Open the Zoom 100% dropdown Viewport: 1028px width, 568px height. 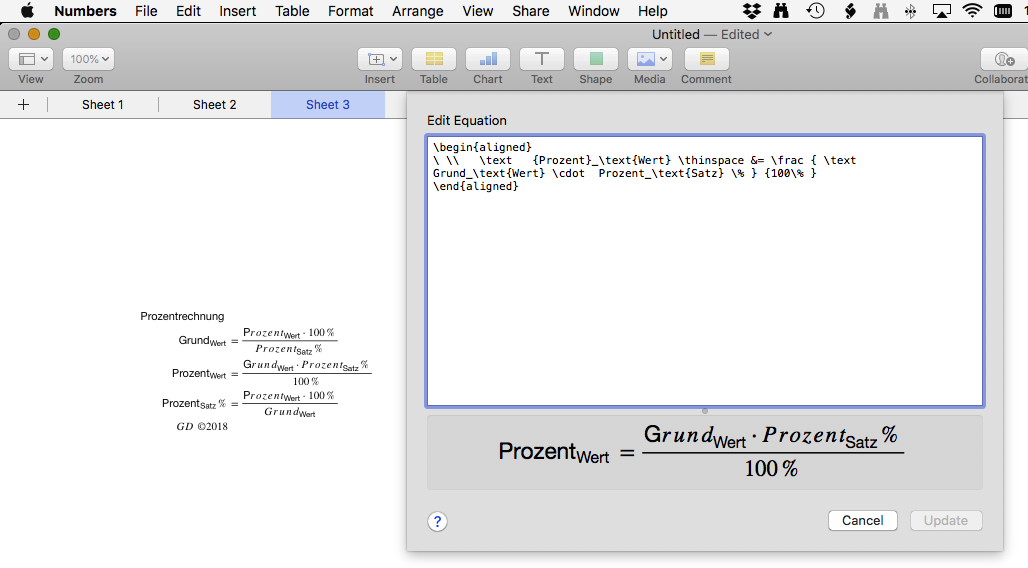pyautogui.click(x=88, y=59)
